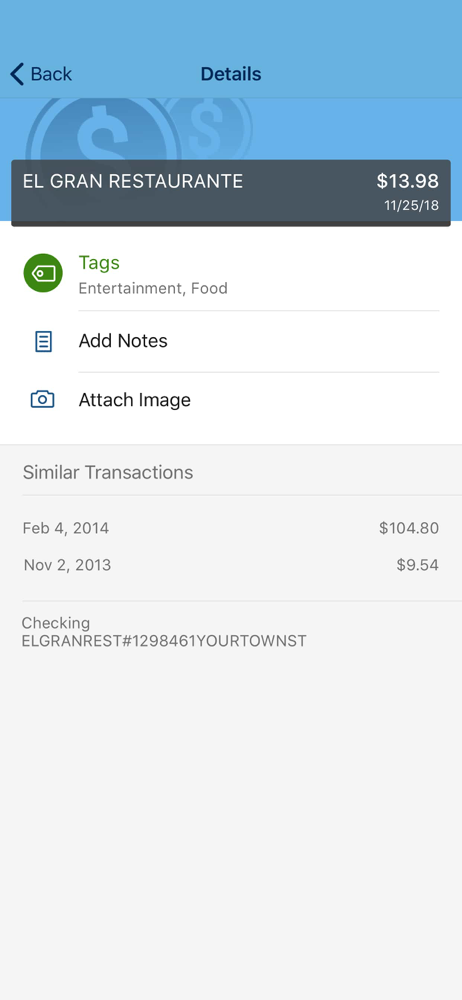462x1000 pixels.
Task: Select the Attach Image option
Action: tap(231, 400)
